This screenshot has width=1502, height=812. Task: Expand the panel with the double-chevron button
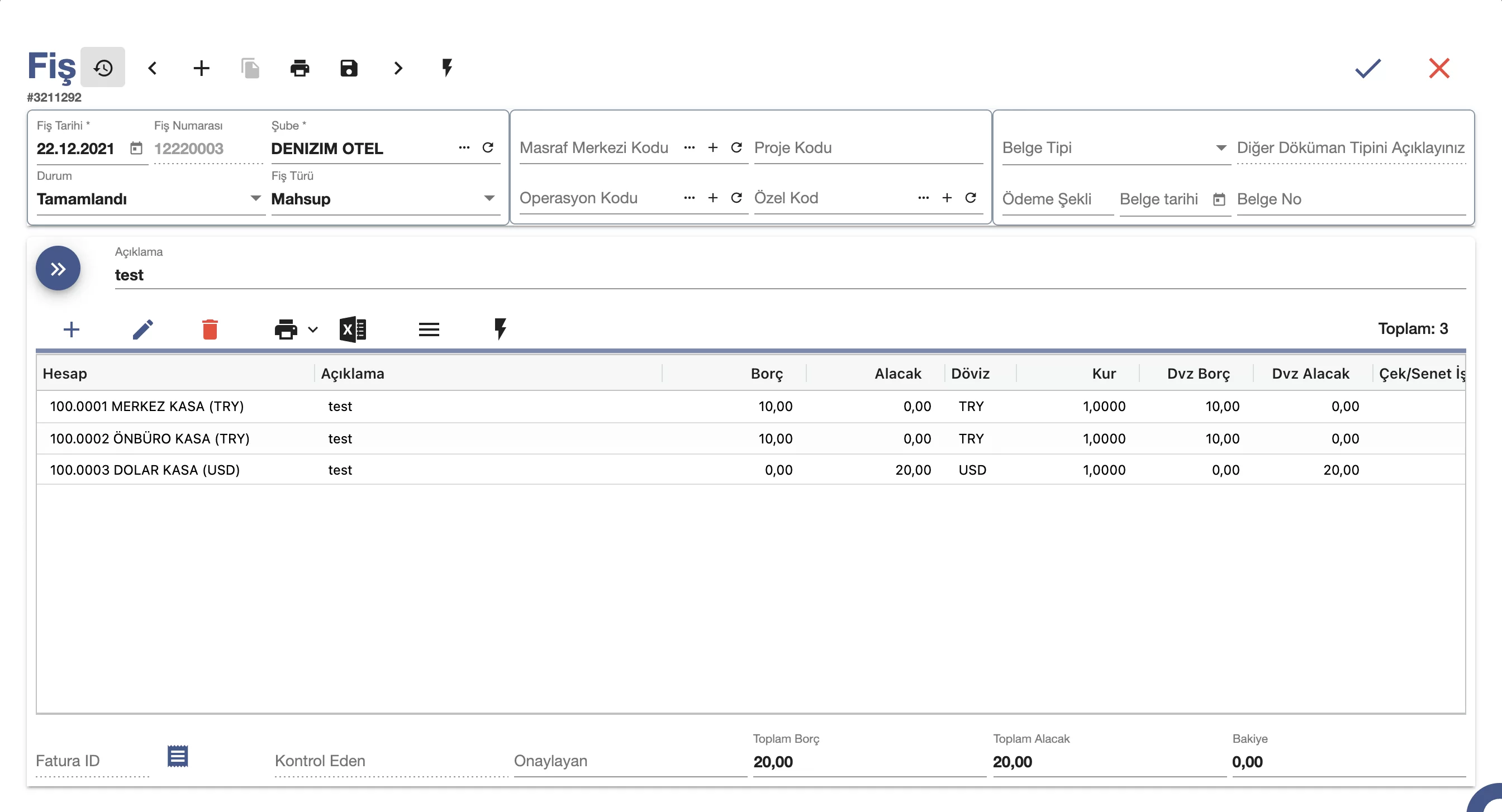click(x=58, y=268)
